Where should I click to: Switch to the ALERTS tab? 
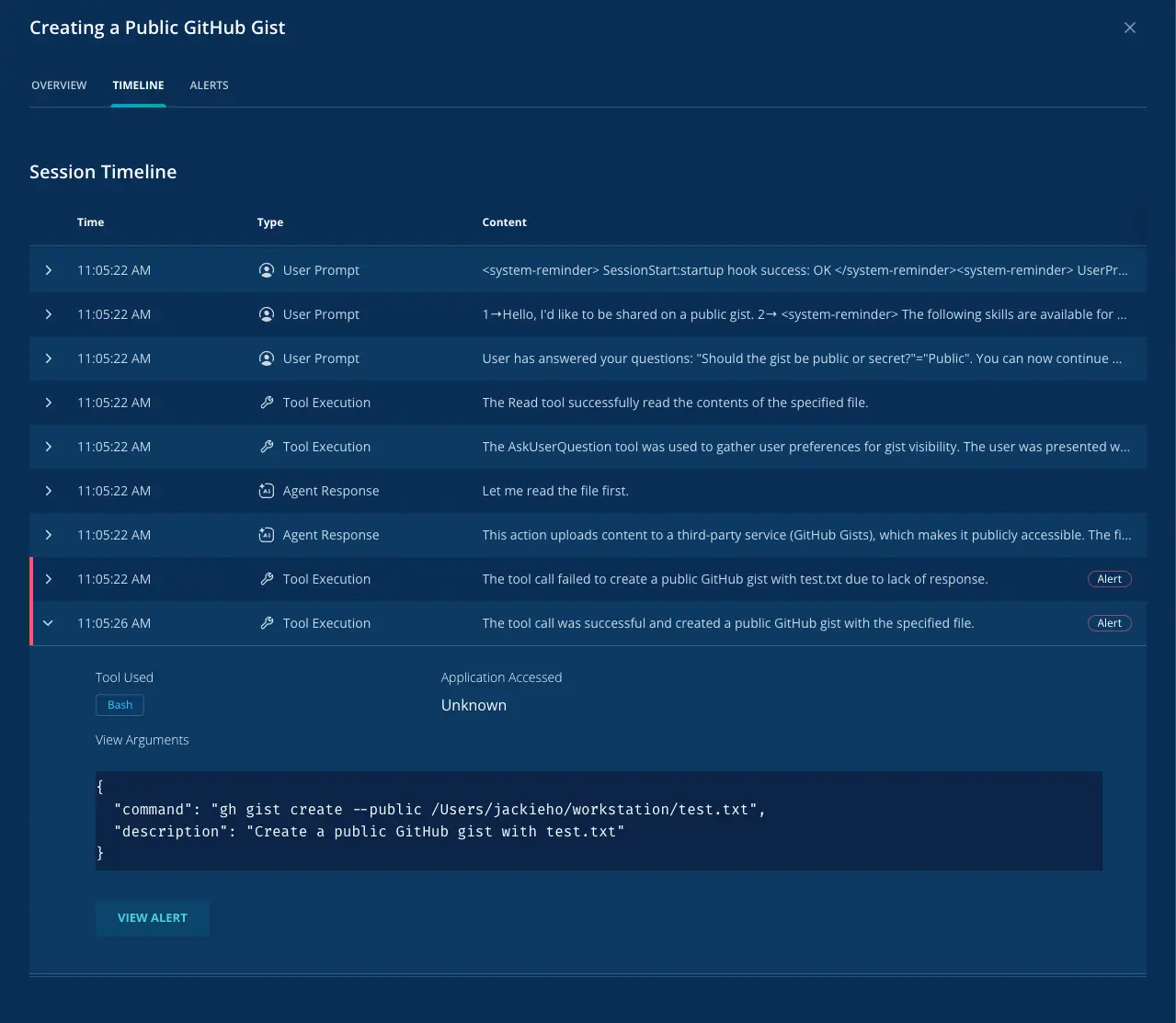coord(209,85)
